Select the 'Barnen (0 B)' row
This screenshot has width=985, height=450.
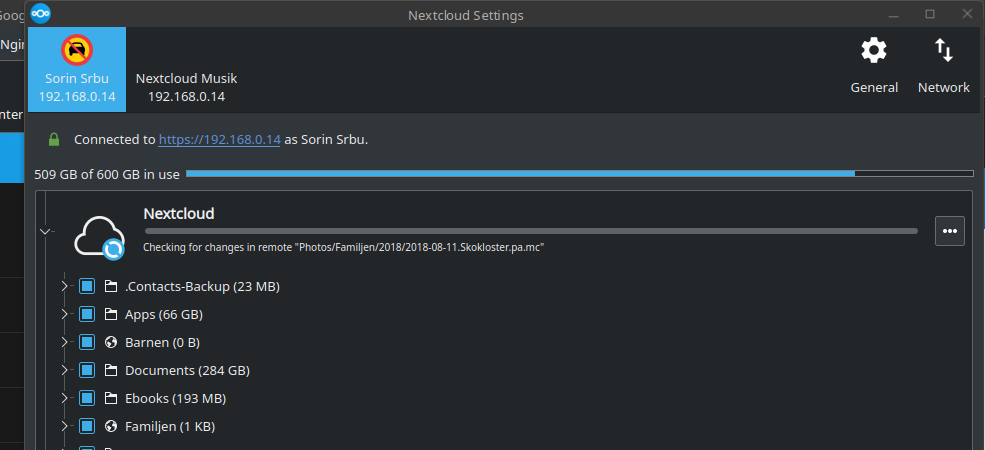click(x=163, y=343)
